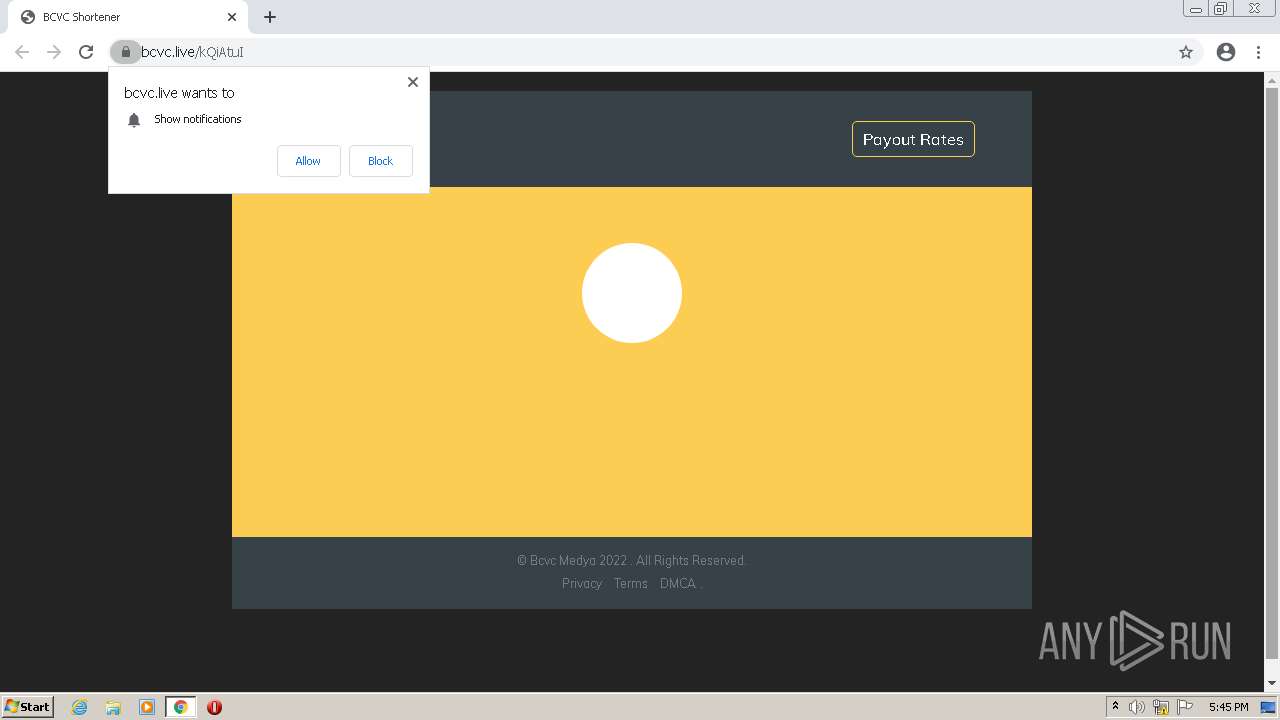This screenshot has height=720, width=1280.
Task: Minimize the Chrome window
Action: point(1196,9)
